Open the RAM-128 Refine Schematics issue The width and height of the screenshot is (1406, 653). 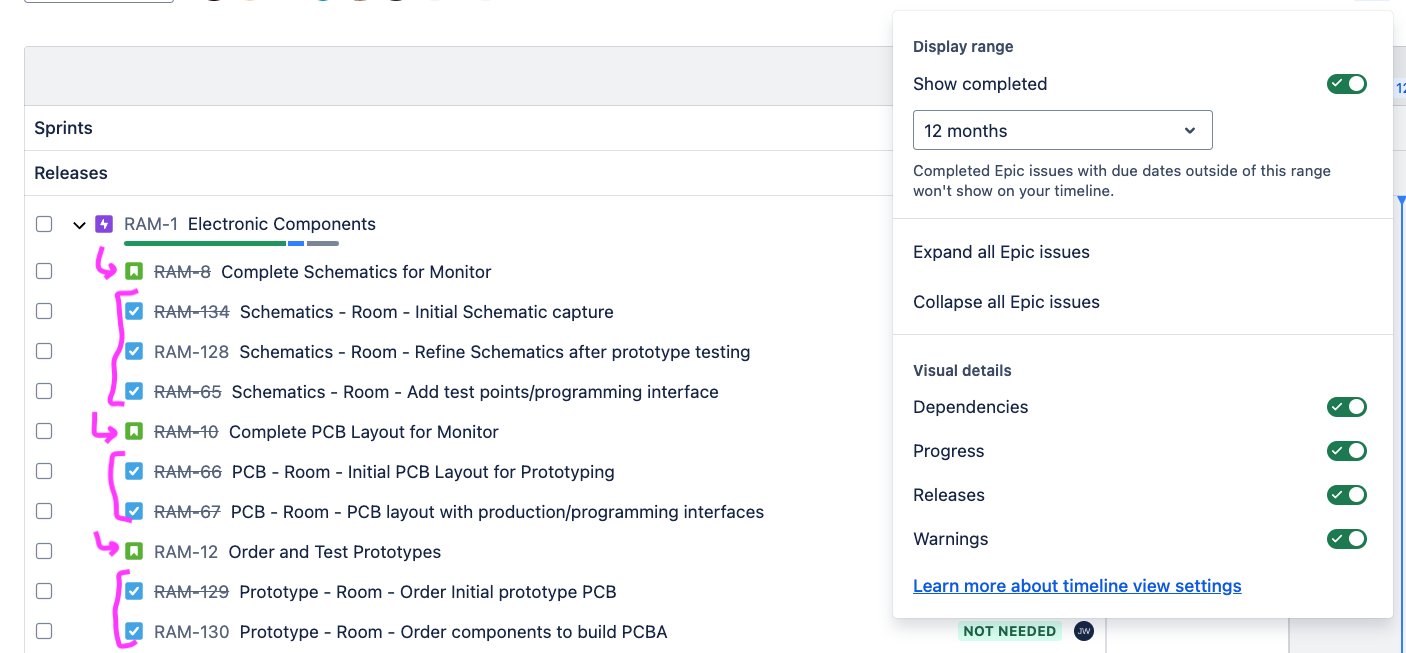click(x=452, y=351)
